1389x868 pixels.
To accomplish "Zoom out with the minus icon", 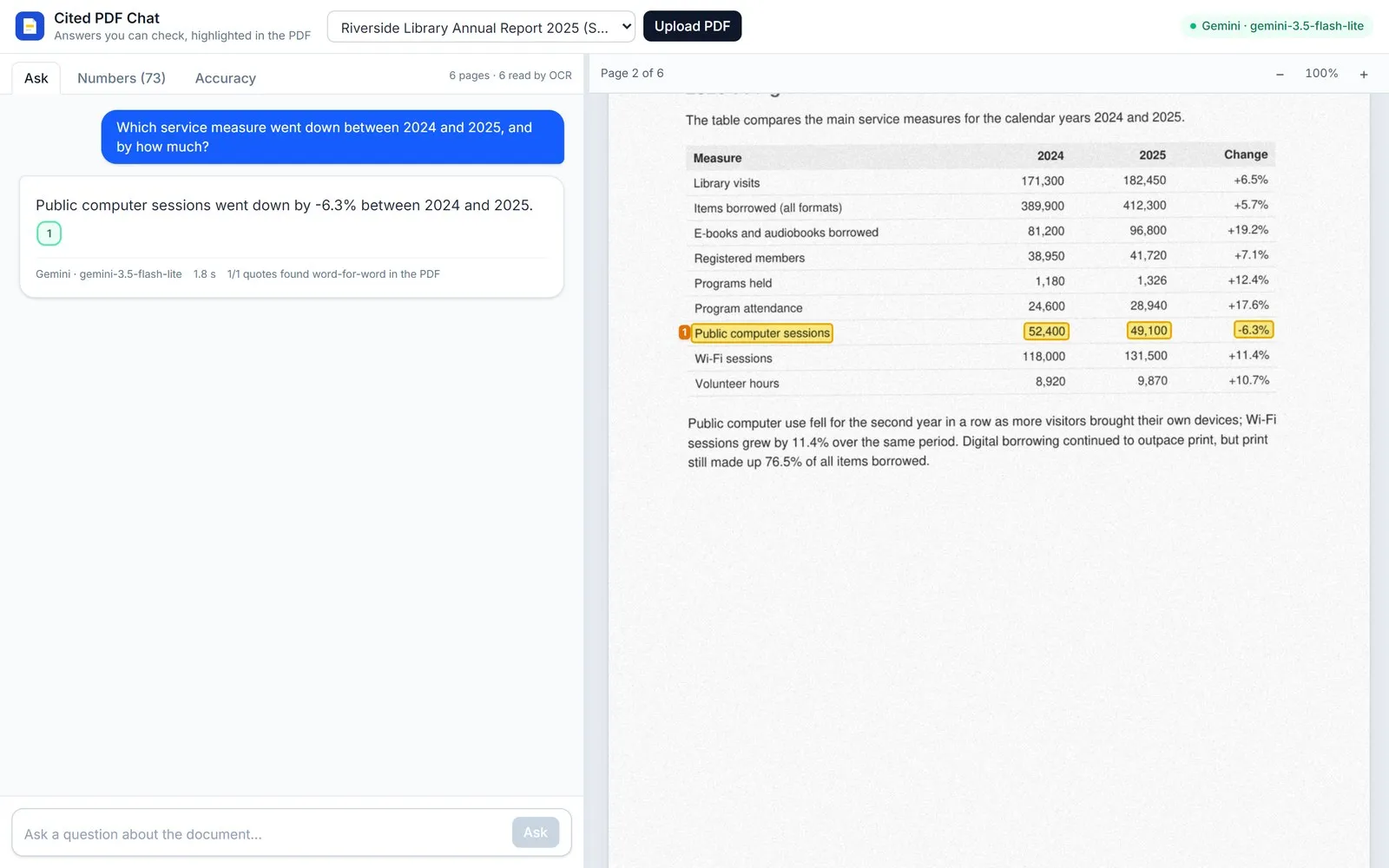I will coord(1280,75).
